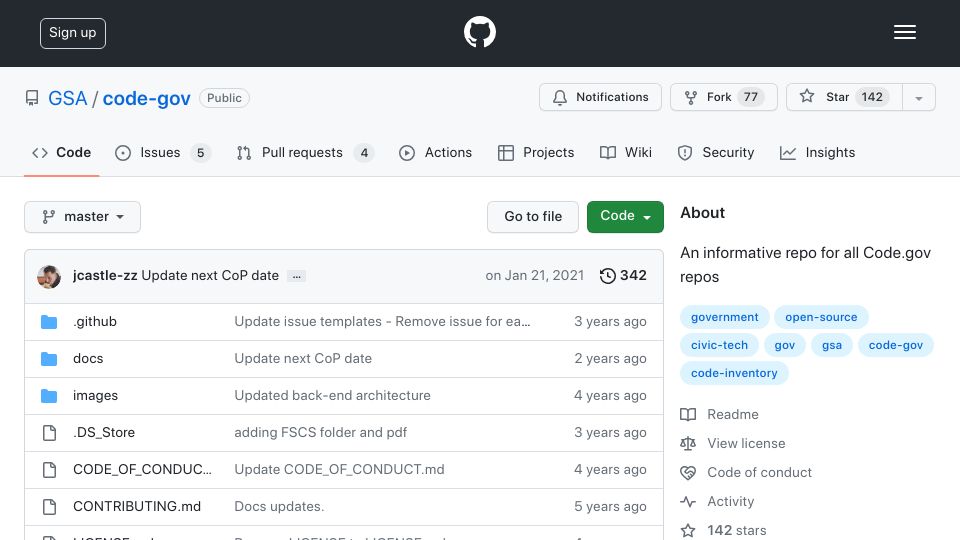Viewport: 960px width, 540px height.
Task: Click the View license scale icon
Action: pos(688,443)
